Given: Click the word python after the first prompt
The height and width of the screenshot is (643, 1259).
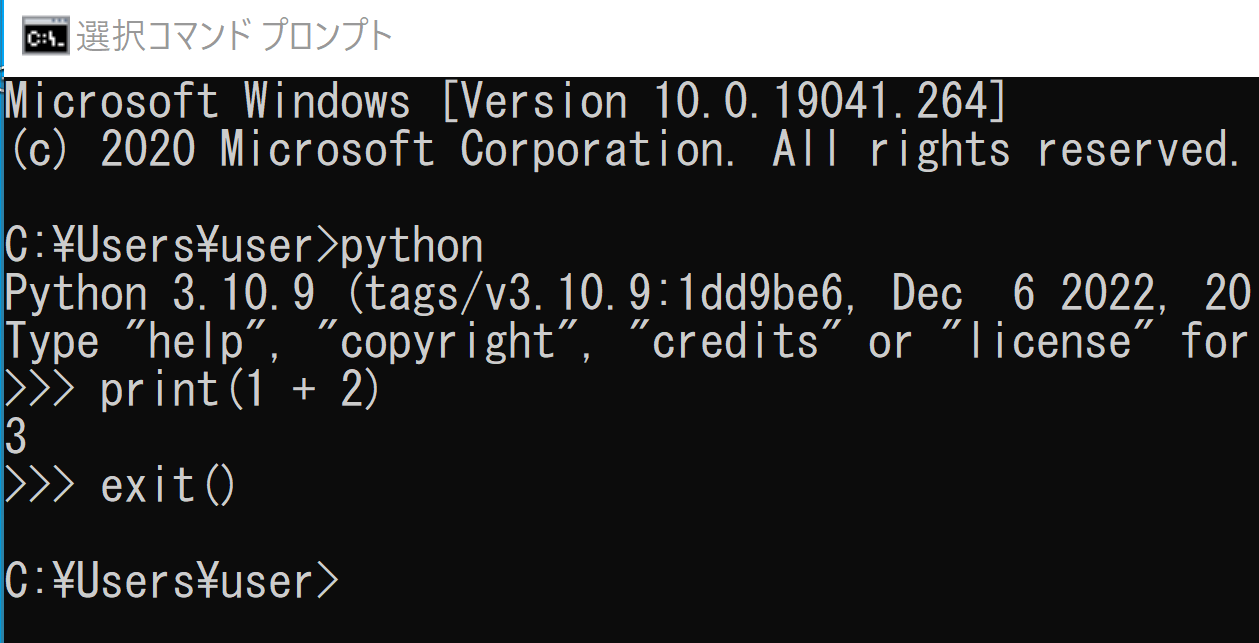Looking at the screenshot, I should click(x=411, y=247).
